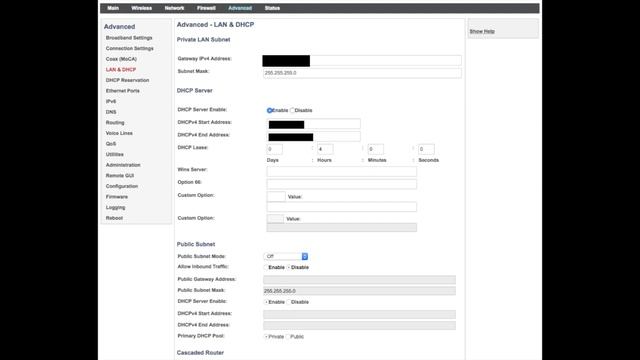Click the DHCP Lease Seconds field
The image size is (640, 360).
tap(426, 149)
